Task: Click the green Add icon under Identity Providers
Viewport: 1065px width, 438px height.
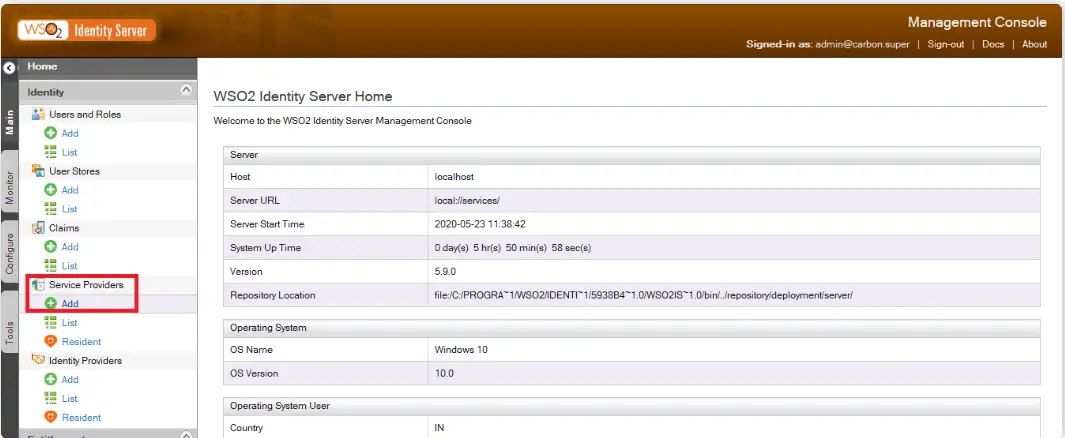Action: pos(50,380)
